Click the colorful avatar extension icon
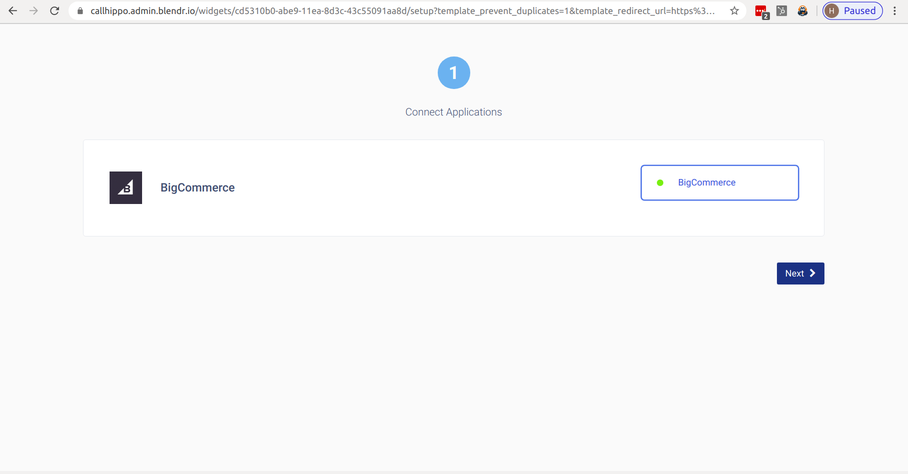The image size is (908, 474). tap(803, 11)
